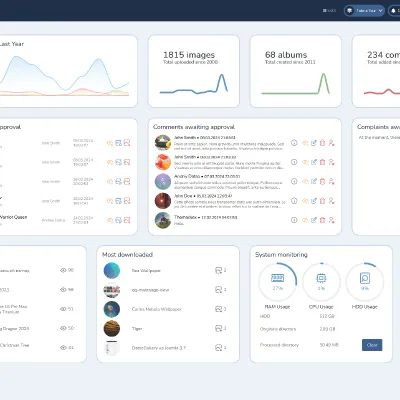Select the Dragon 2024 entry

coord(15,328)
